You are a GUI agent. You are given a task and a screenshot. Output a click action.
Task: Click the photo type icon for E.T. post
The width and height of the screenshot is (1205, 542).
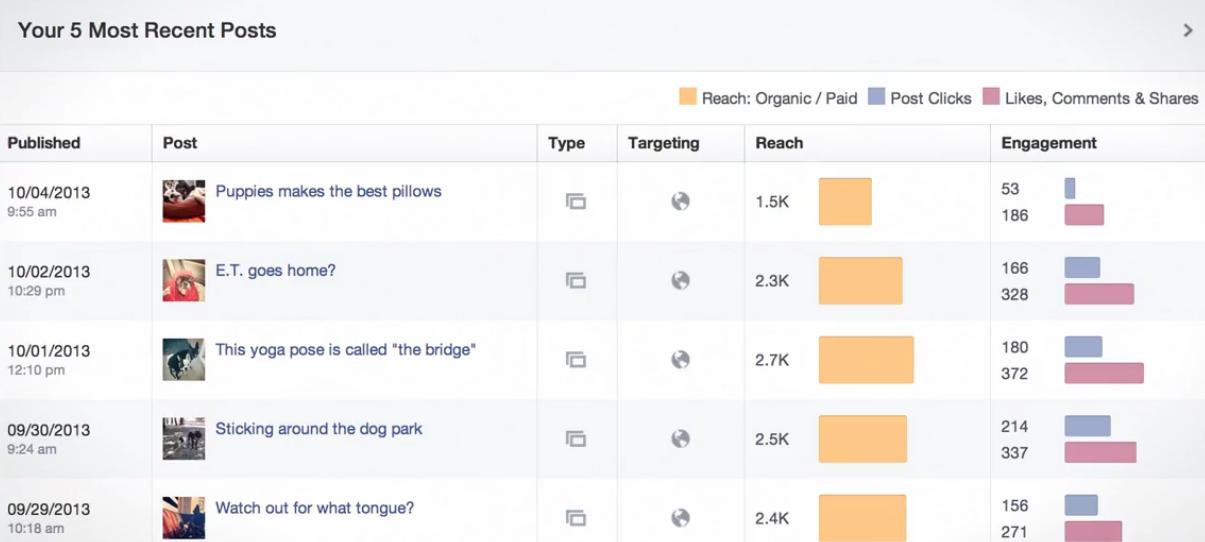[x=576, y=280]
